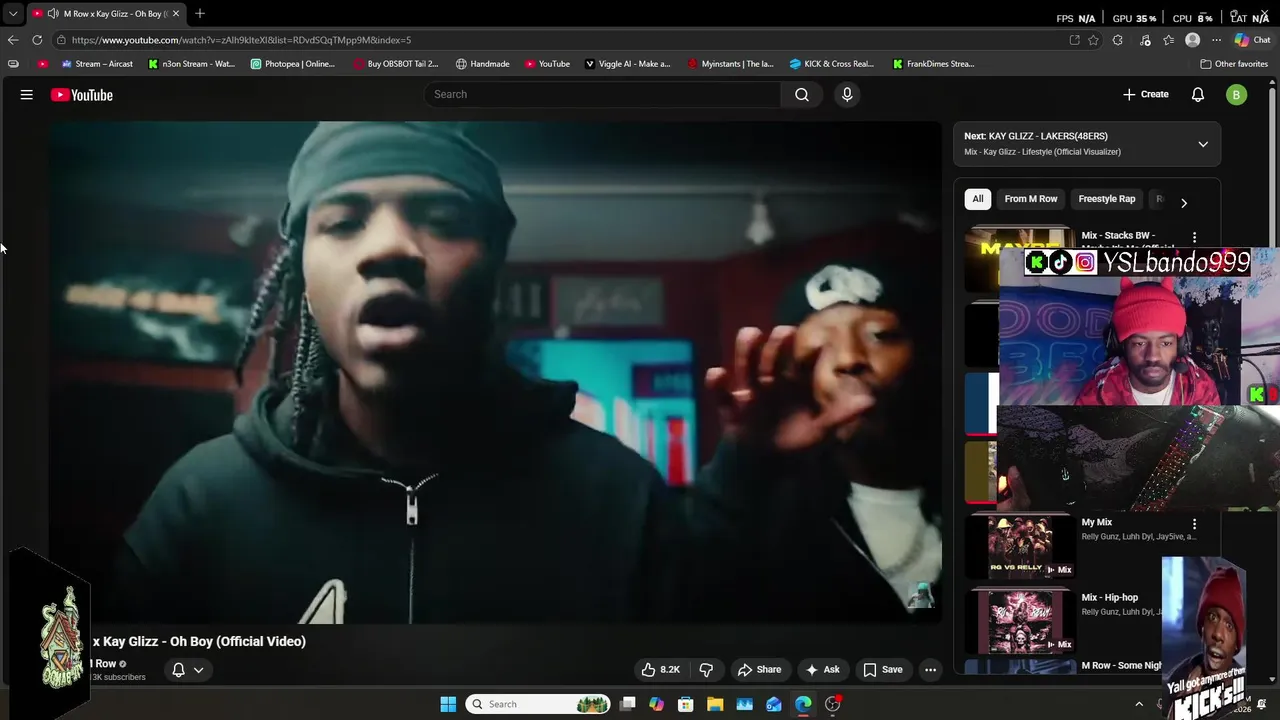1280x720 pixels.
Task: Open KICK & Cross Real bookmark
Action: [832, 64]
